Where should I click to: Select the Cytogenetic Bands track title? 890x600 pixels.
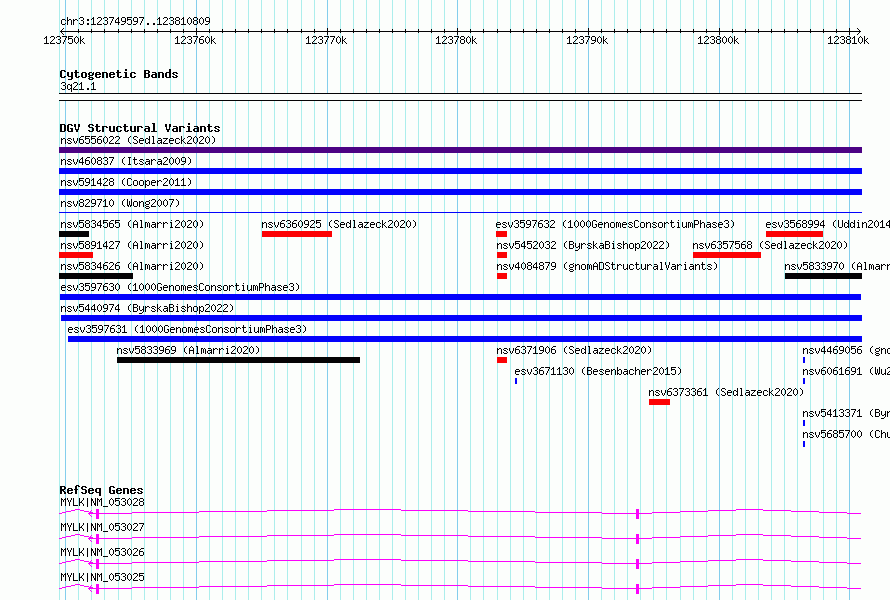(119, 74)
